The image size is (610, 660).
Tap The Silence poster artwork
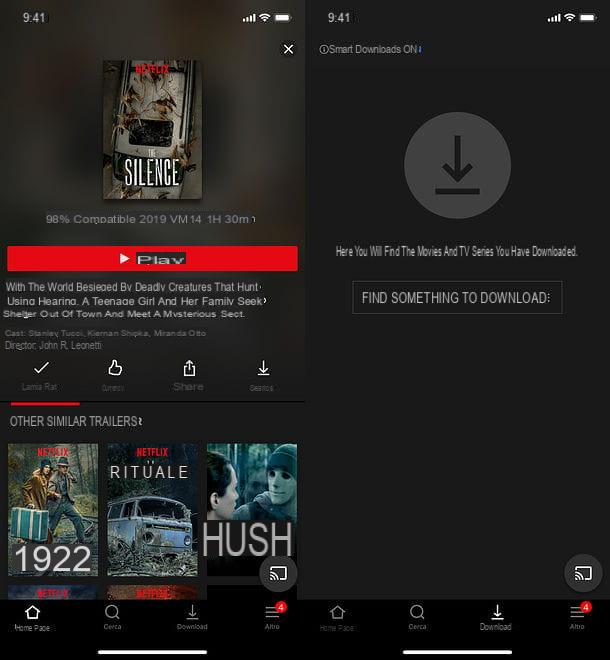pos(152,130)
